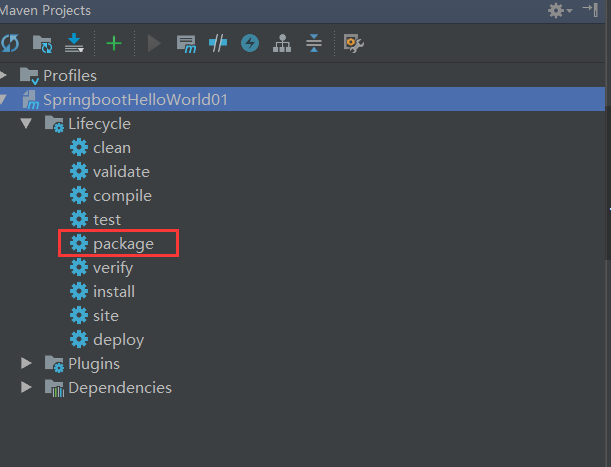Screen dimensions: 611x467
Task: Show Dependencies diagram icon
Action: pyautogui.click(x=282, y=43)
